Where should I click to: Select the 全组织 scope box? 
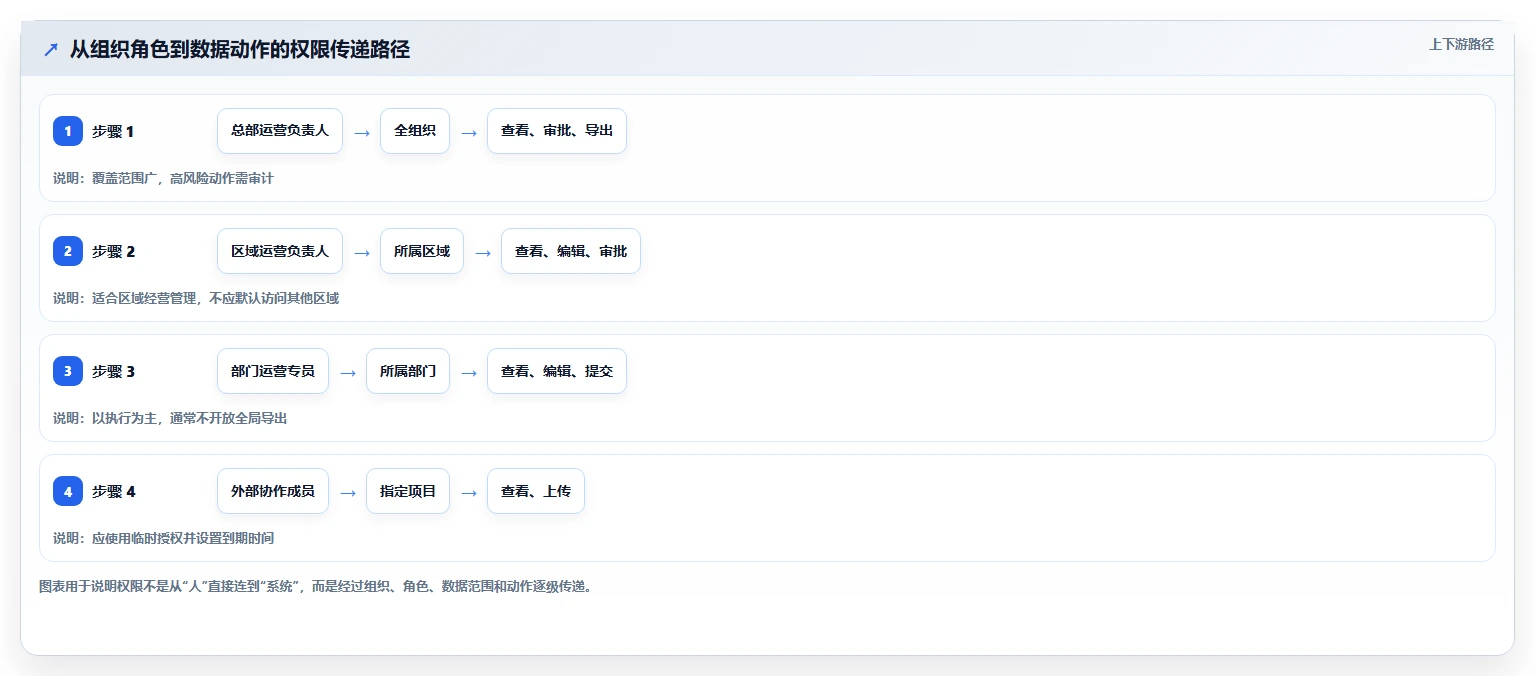415,131
